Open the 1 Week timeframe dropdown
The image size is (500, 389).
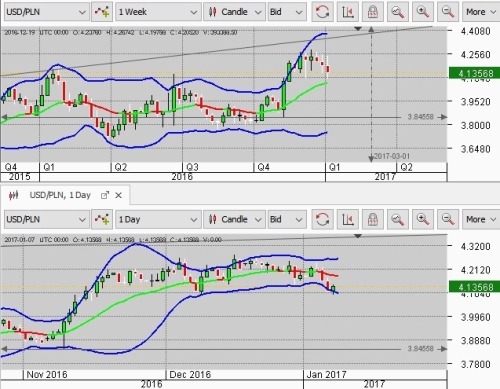coord(158,12)
